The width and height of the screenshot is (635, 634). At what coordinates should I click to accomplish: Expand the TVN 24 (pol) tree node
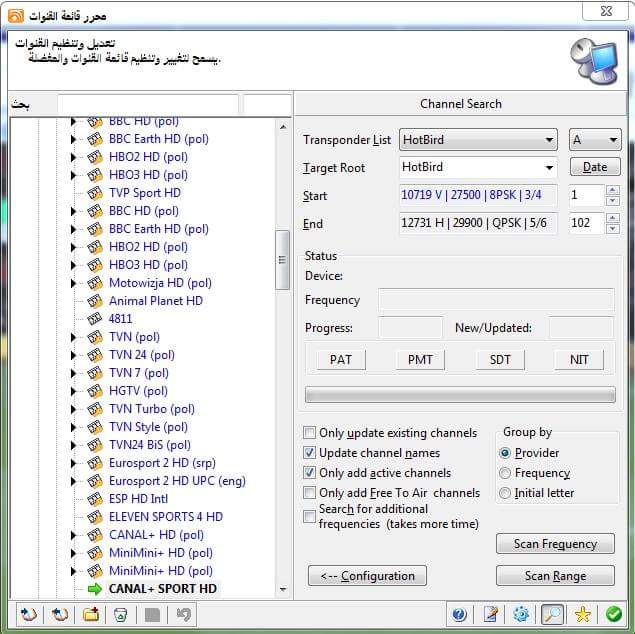point(73,355)
